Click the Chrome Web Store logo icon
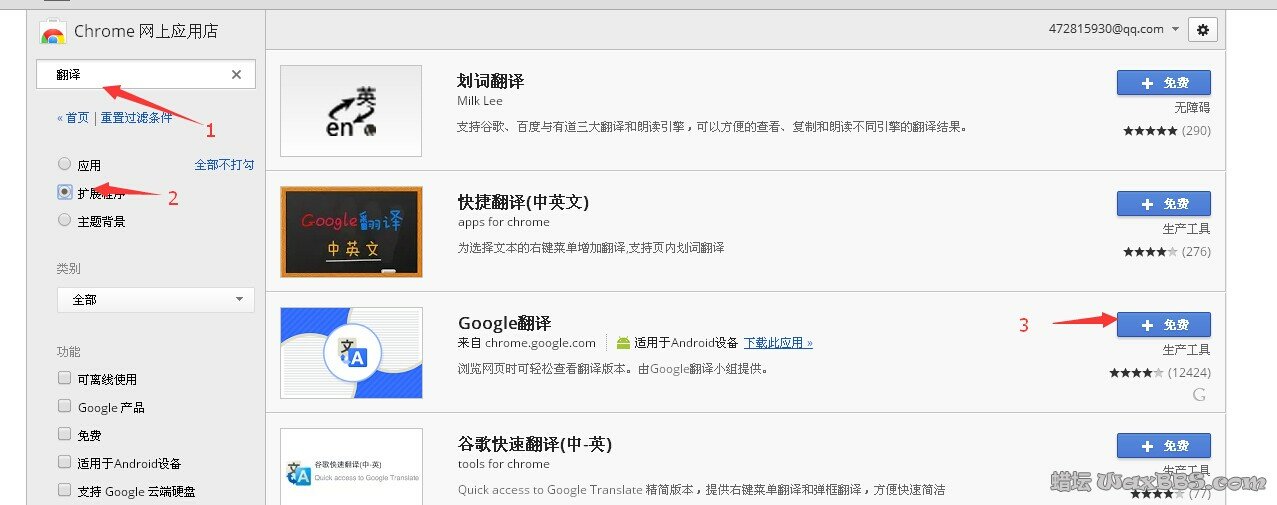Image resolution: width=1277 pixels, height=505 pixels. pos(53,32)
